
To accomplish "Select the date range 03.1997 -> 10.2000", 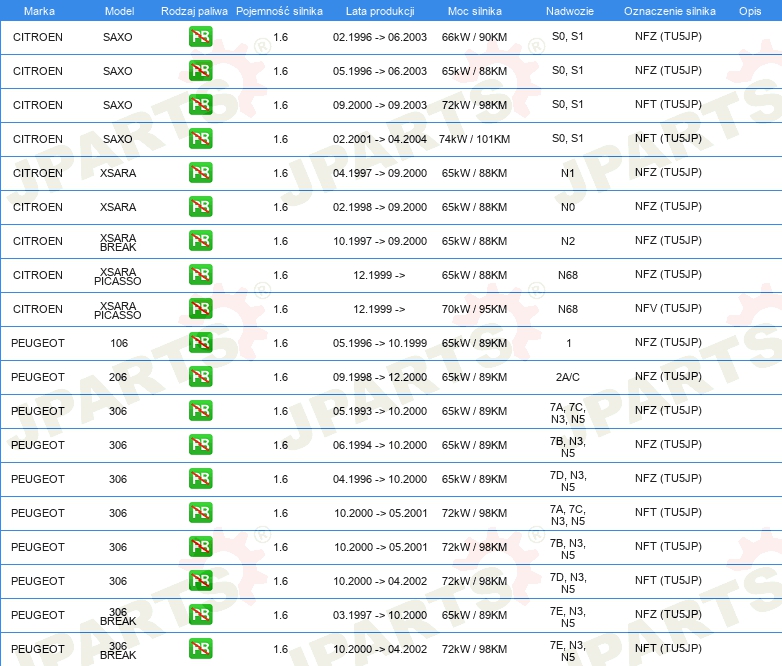I will 380,615.
